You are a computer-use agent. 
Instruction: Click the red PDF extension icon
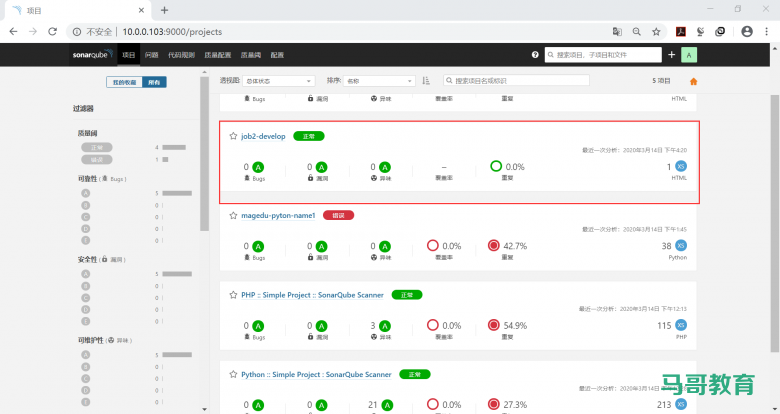tap(681, 31)
